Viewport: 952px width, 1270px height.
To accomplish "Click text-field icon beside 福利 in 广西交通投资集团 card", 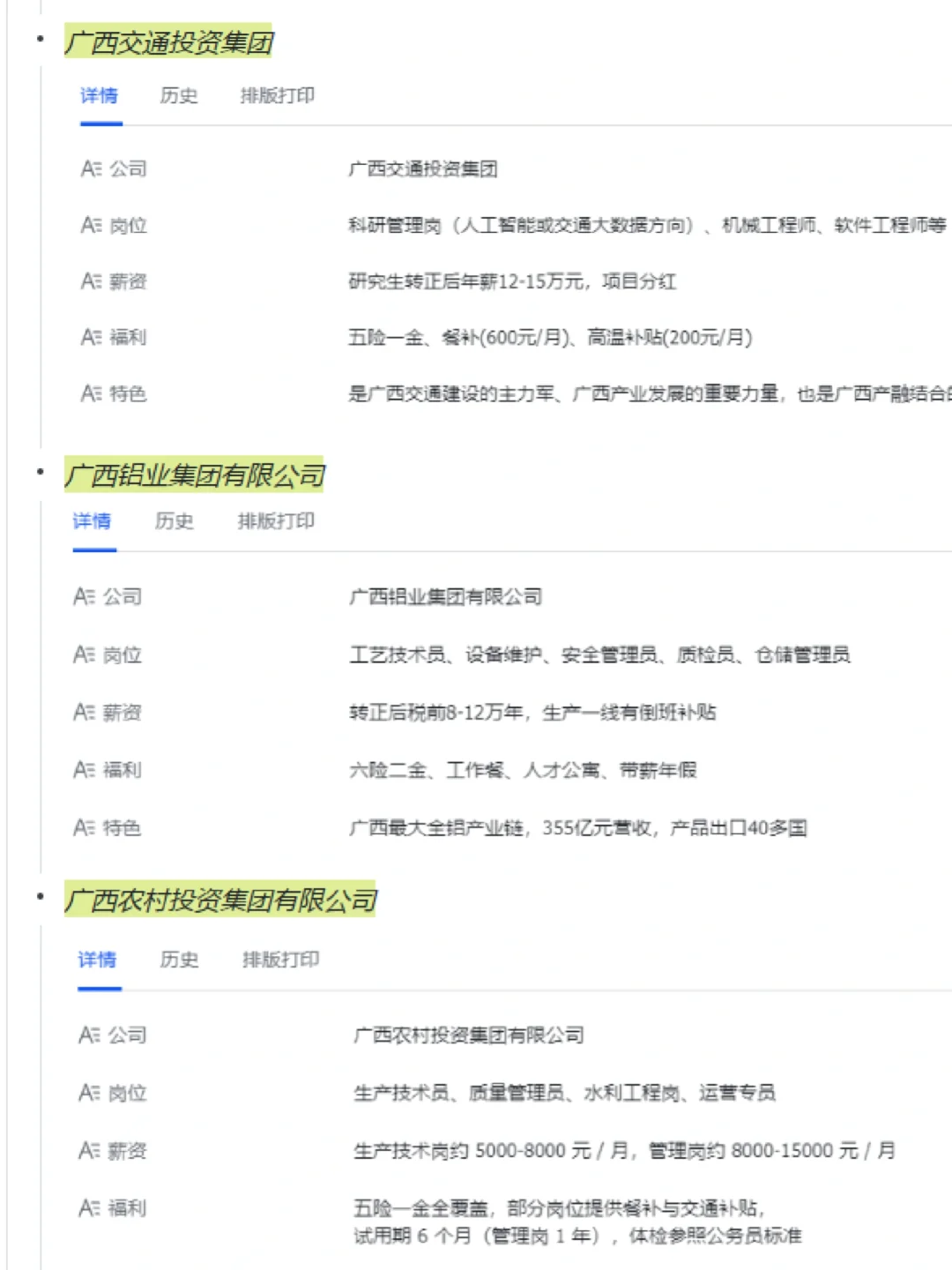I will 92,337.
